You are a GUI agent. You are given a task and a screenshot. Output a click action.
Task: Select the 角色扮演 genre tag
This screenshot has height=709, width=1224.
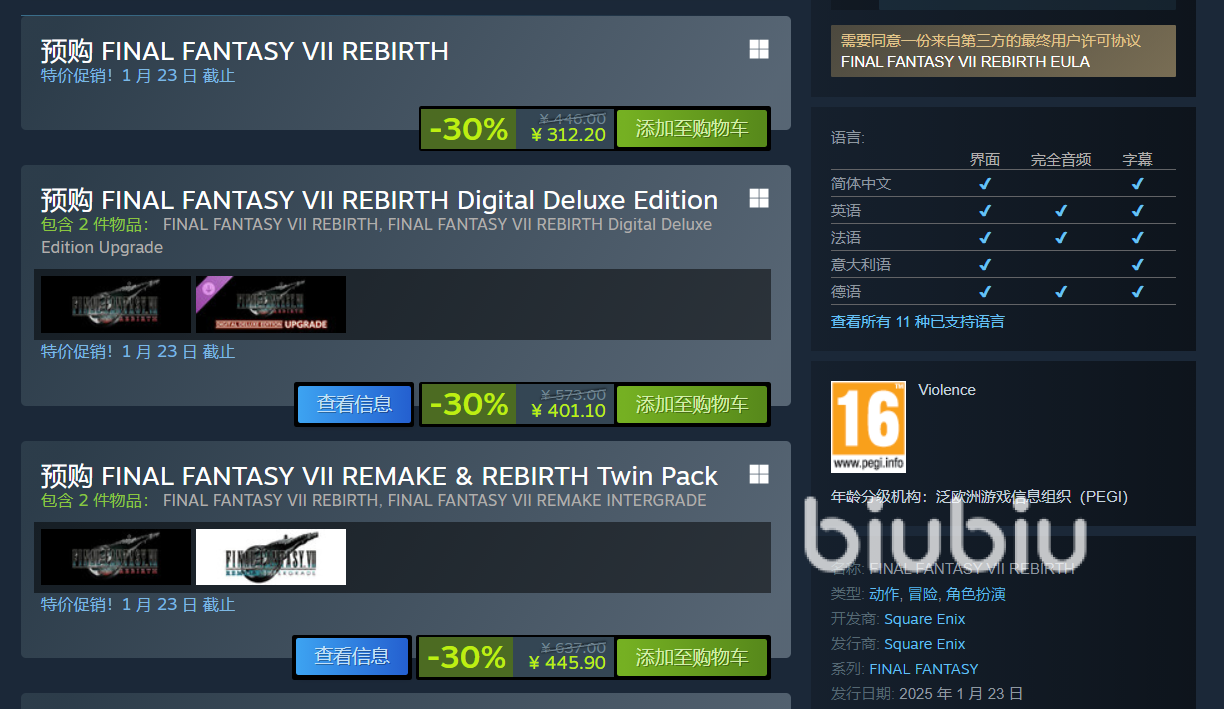click(x=976, y=594)
